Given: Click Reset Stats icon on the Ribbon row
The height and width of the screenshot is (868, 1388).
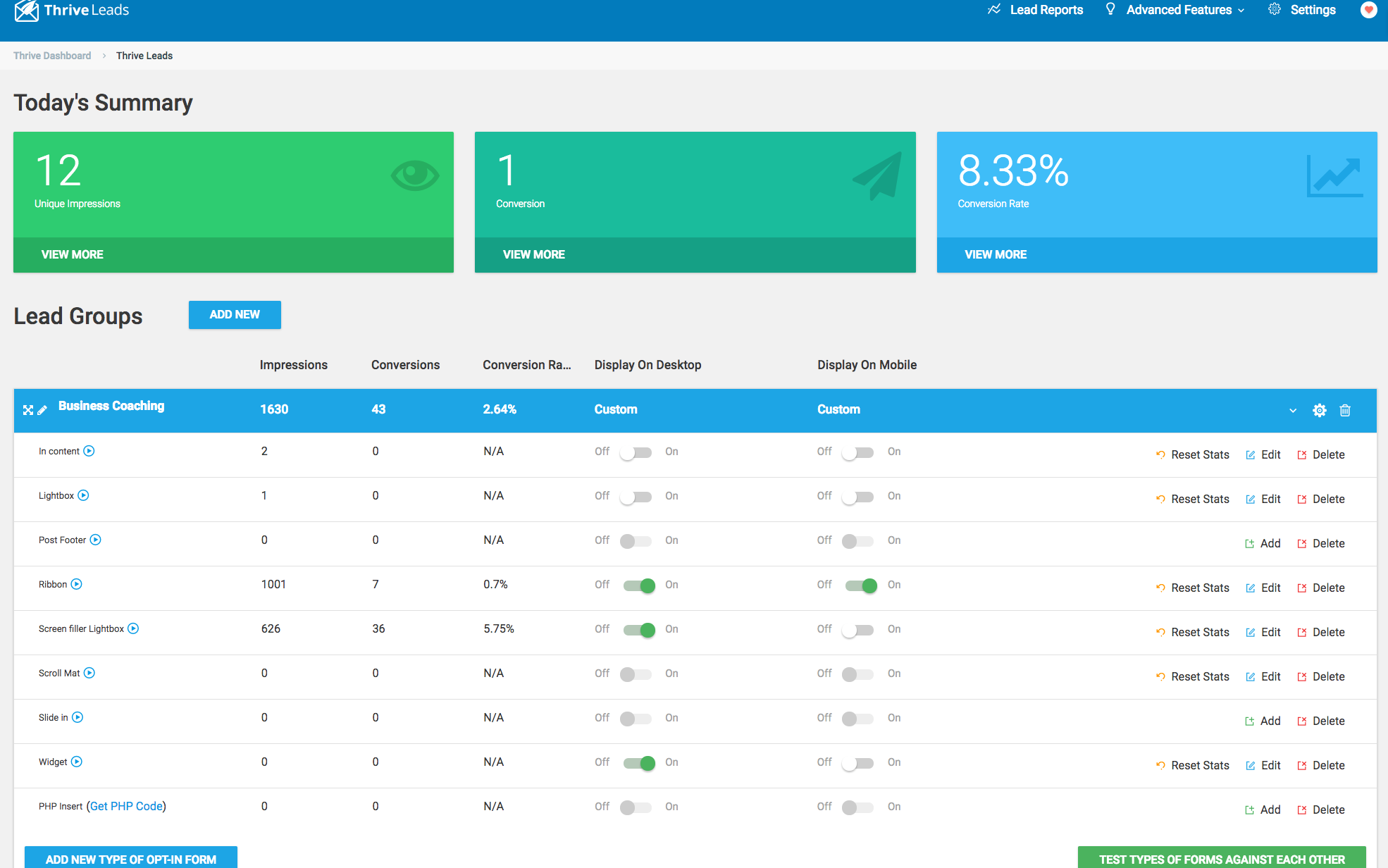Looking at the screenshot, I should coord(1160,588).
